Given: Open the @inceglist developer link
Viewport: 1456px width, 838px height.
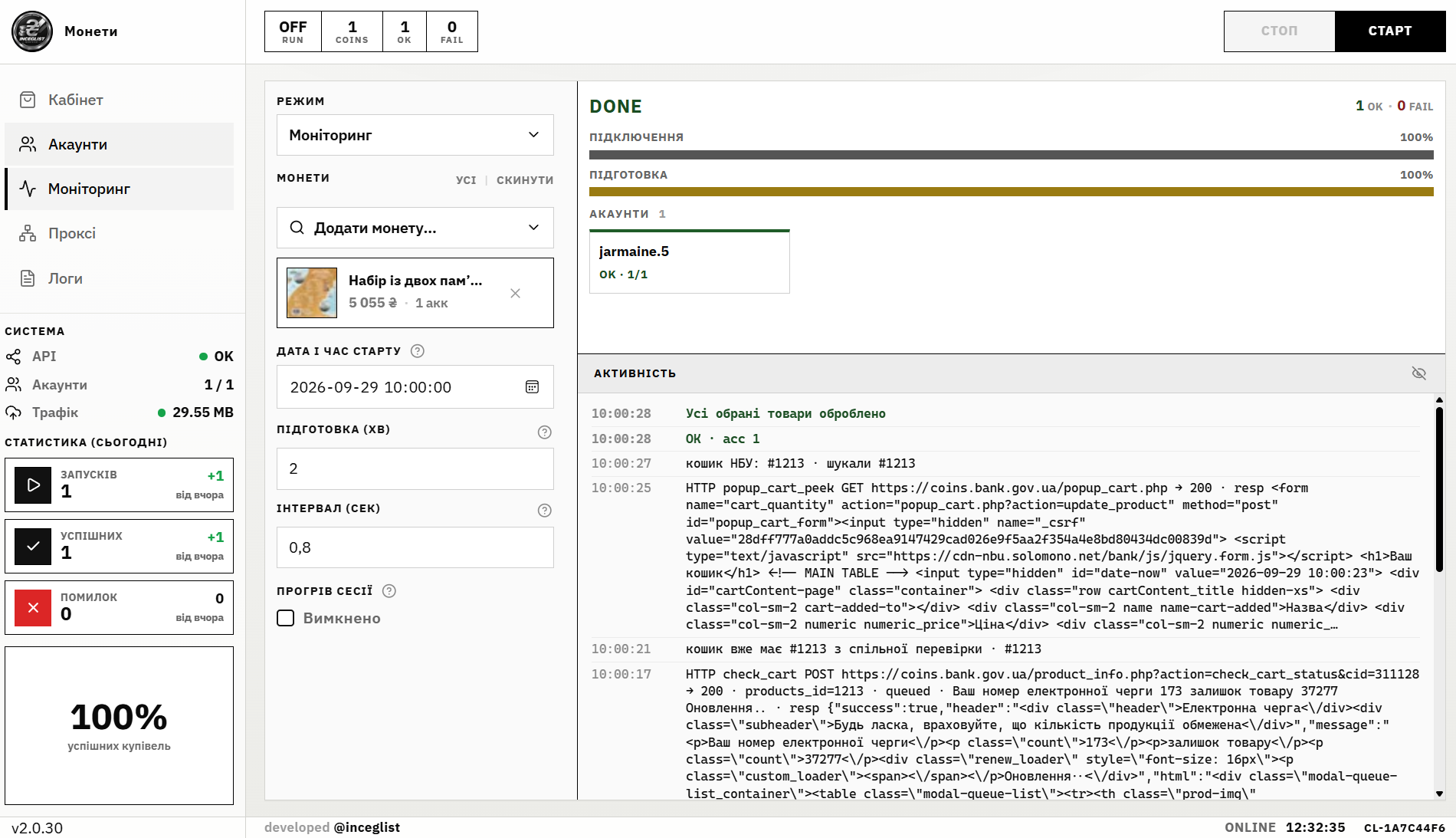Looking at the screenshot, I should coord(366,827).
